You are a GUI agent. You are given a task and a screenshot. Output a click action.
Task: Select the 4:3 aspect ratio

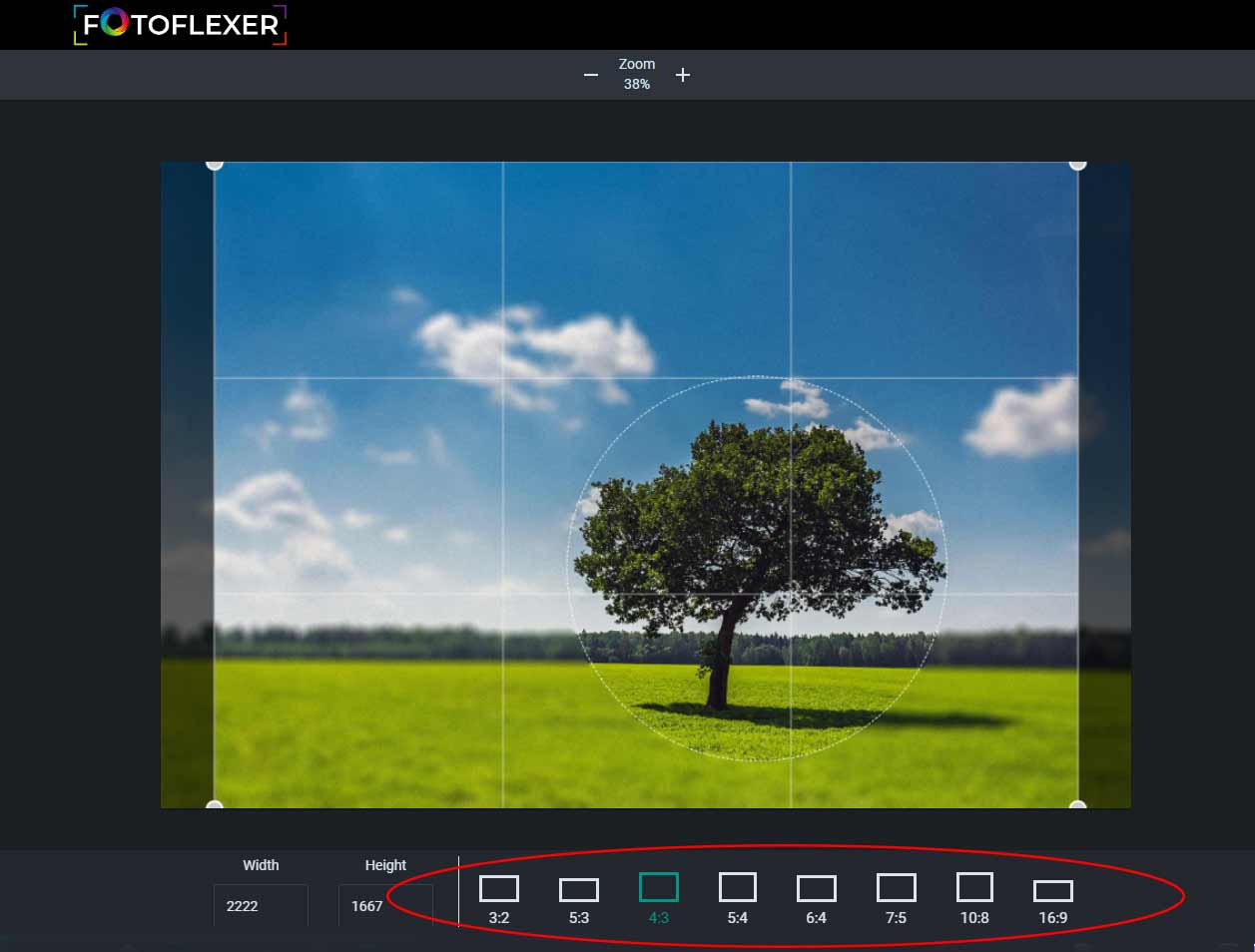coord(659,898)
